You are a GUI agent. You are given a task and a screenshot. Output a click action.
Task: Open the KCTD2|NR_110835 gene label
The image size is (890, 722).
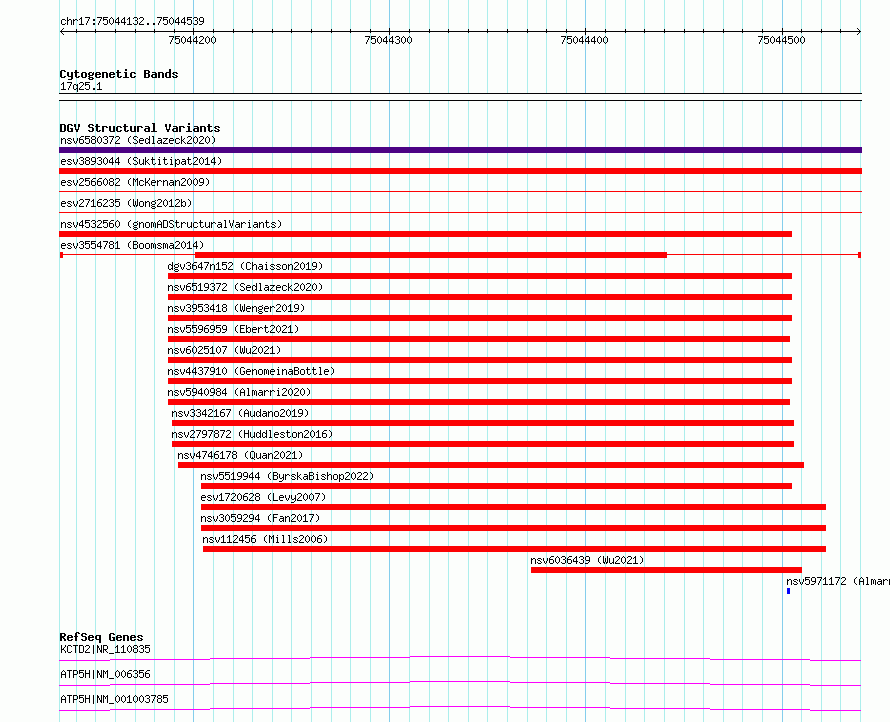105,650
